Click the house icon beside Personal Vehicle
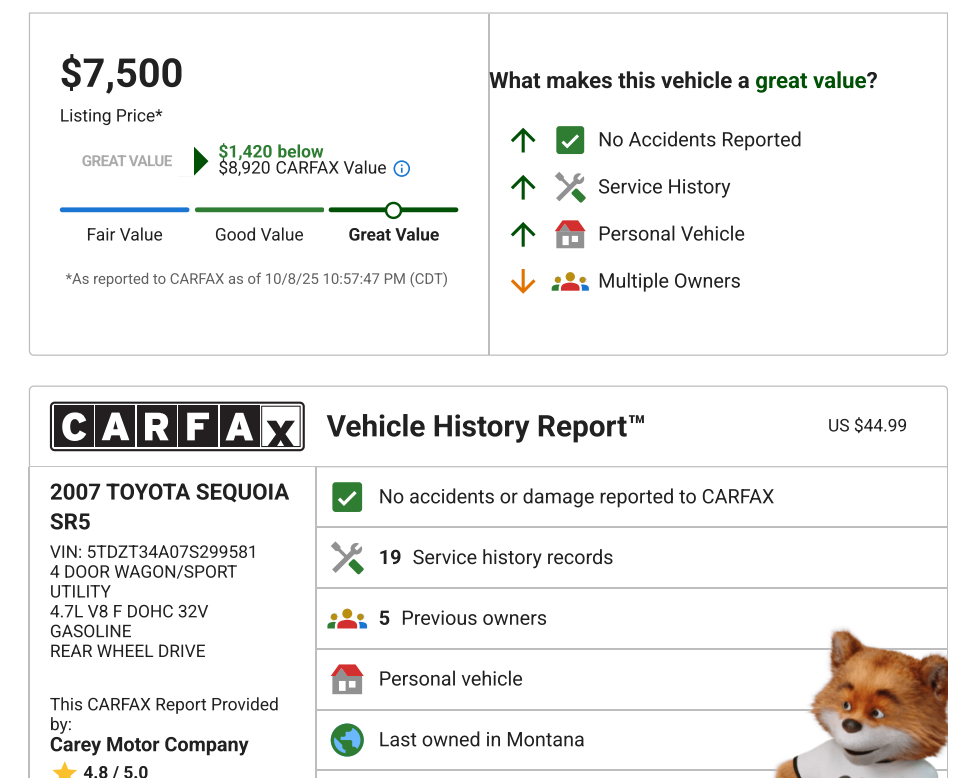972x778 pixels. pyautogui.click(x=570, y=234)
